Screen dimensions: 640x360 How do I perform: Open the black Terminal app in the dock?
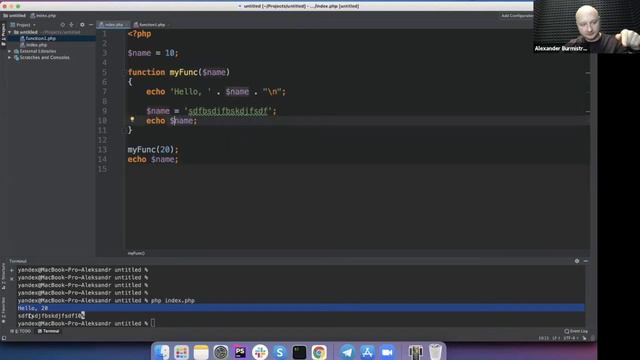point(299,352)
